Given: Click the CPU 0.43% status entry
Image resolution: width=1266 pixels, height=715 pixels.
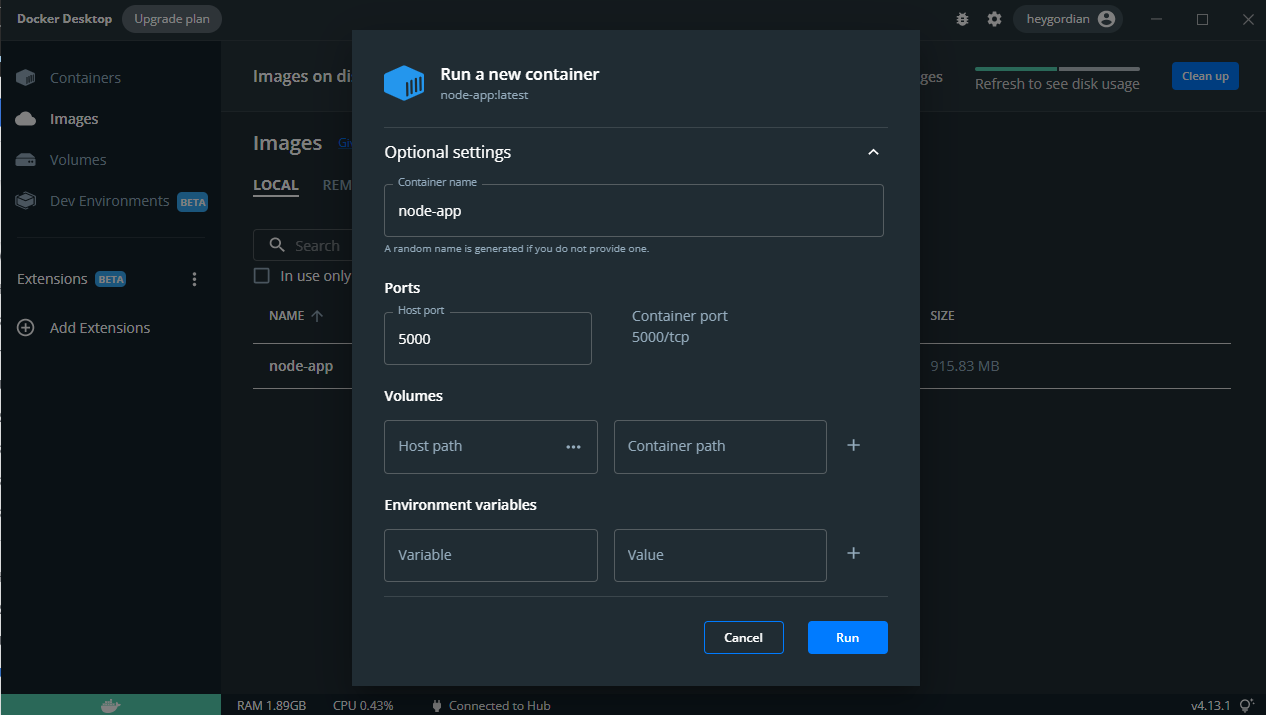Looking at the screenshot, I should tap(363, 706).
